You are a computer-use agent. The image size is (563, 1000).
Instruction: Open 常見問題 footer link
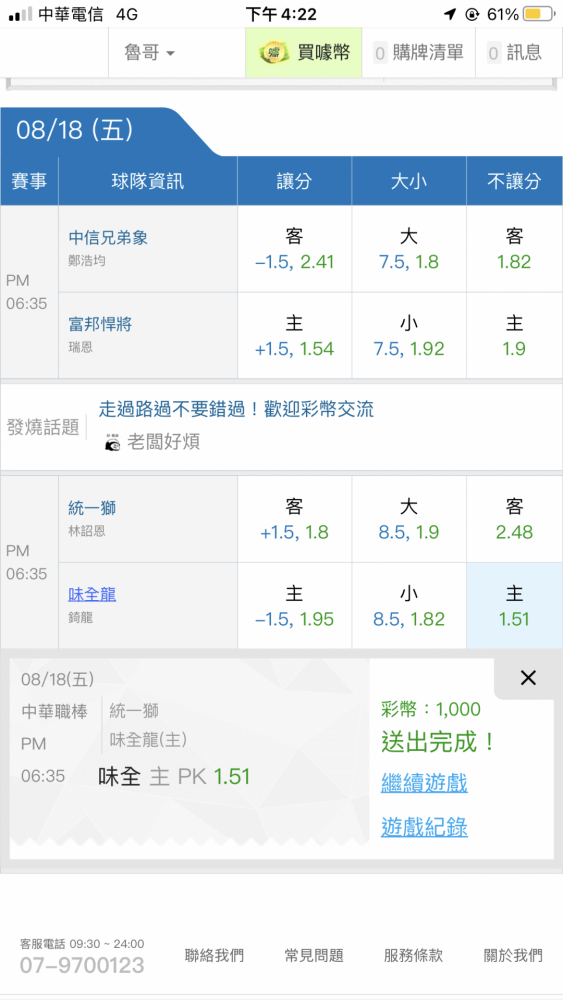[x=314, y=955]
